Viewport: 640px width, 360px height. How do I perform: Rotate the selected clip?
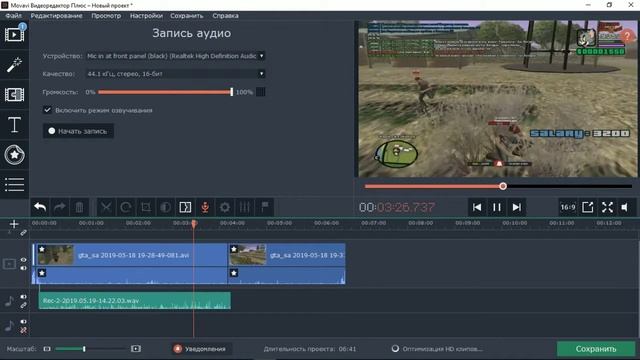pos(125,207)
